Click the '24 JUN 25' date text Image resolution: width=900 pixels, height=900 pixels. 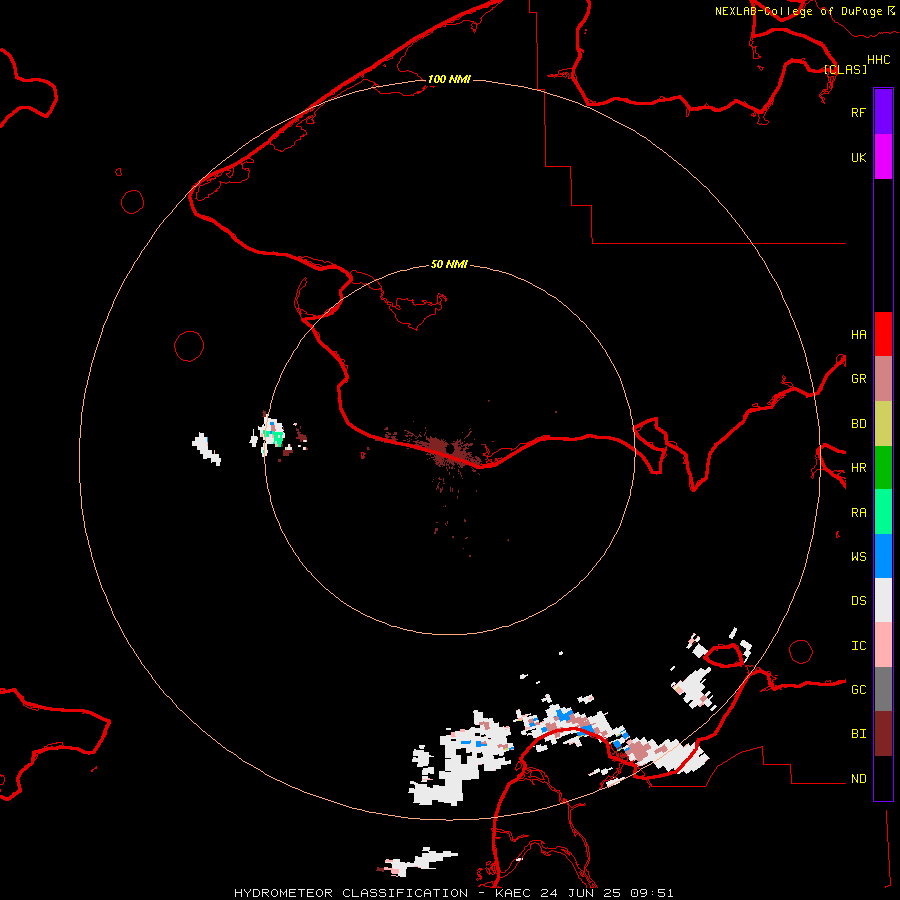[x=580, y=893]
